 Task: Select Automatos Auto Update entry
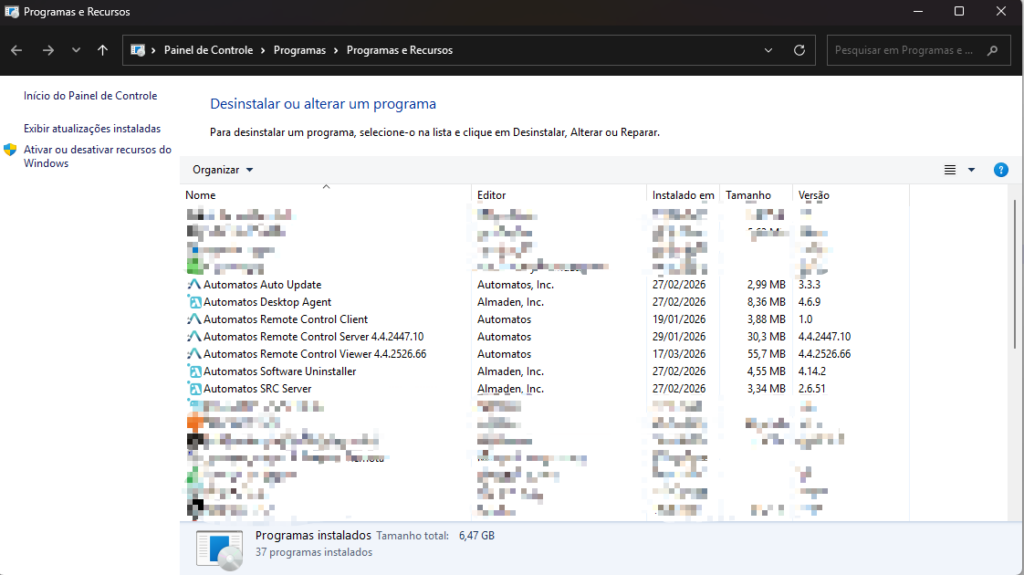[262, 285]
